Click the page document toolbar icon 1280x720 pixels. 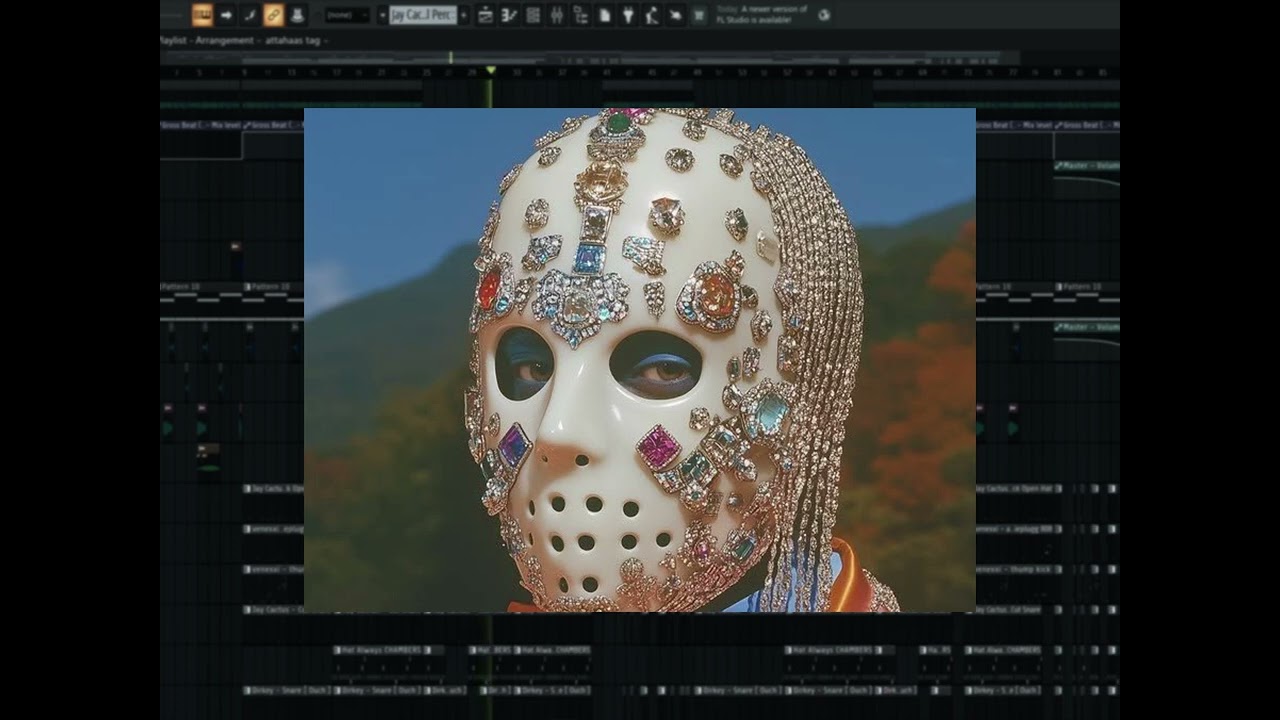(x=605, y=15)
